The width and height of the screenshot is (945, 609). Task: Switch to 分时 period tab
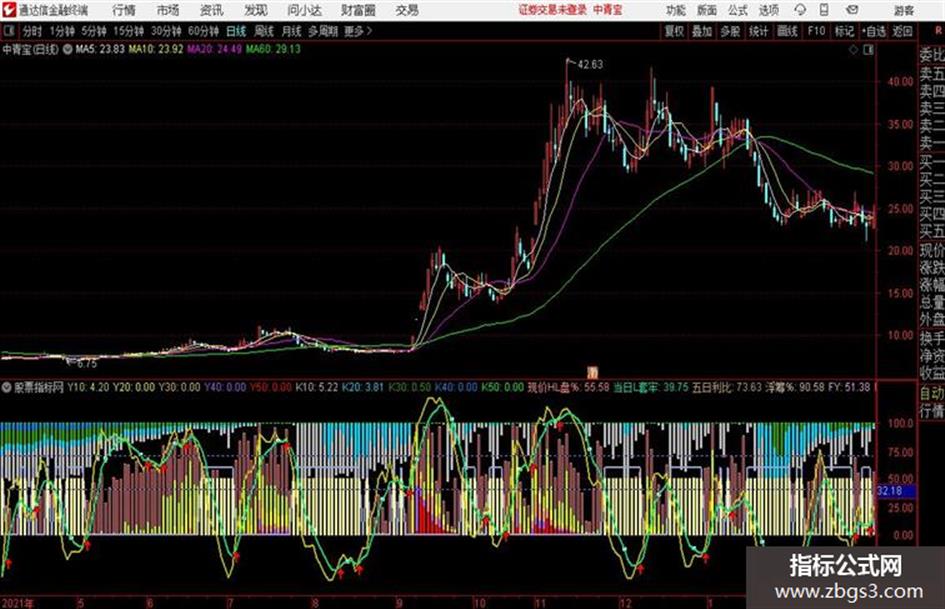coord(32,31)
